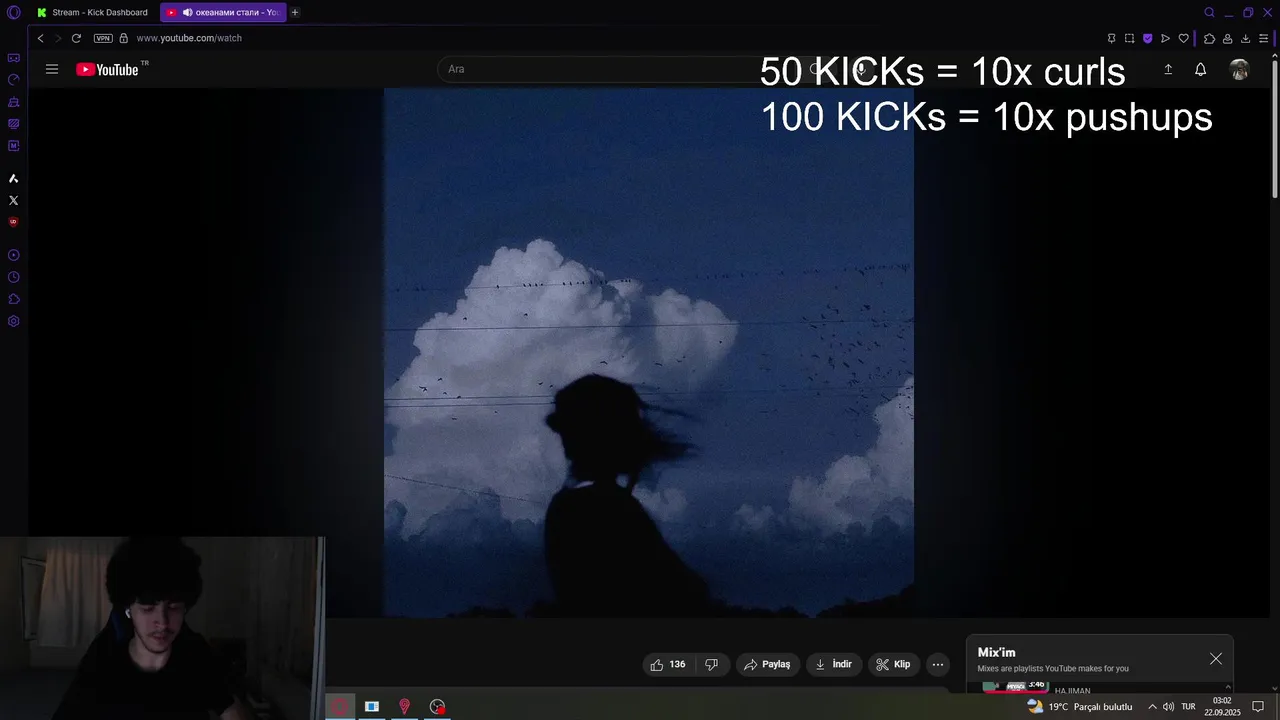Open more actions three-dot menu
The image size is (1280, 720).
point(938,664)
